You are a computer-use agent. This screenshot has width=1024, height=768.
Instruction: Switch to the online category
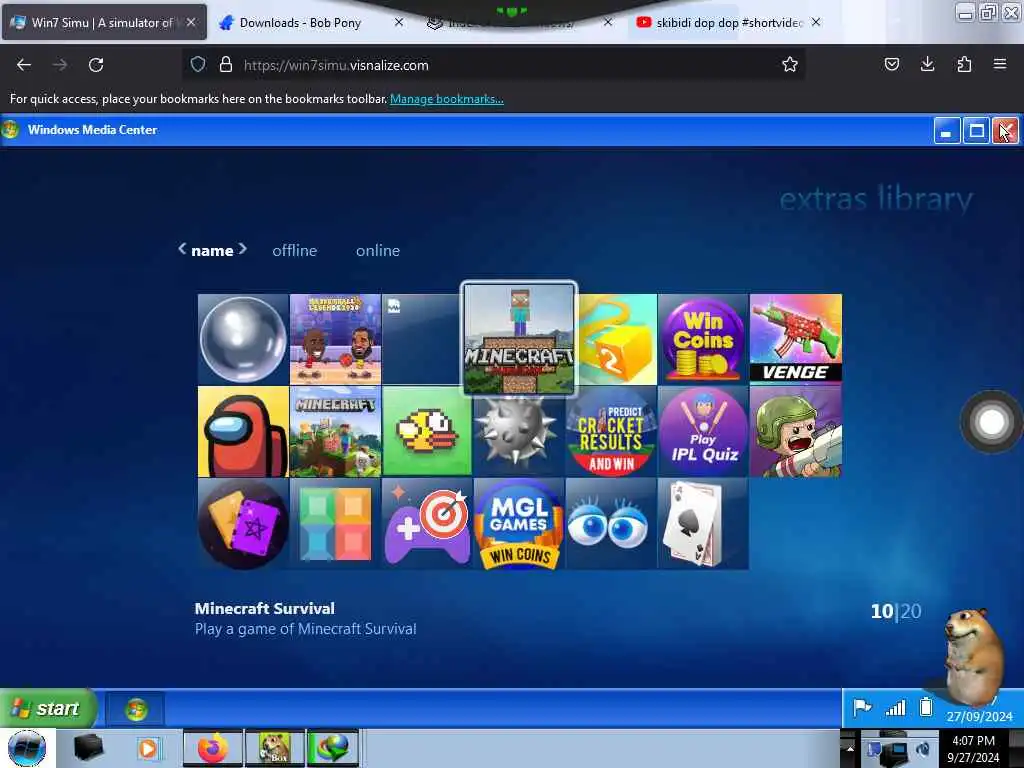pos(378,251)
